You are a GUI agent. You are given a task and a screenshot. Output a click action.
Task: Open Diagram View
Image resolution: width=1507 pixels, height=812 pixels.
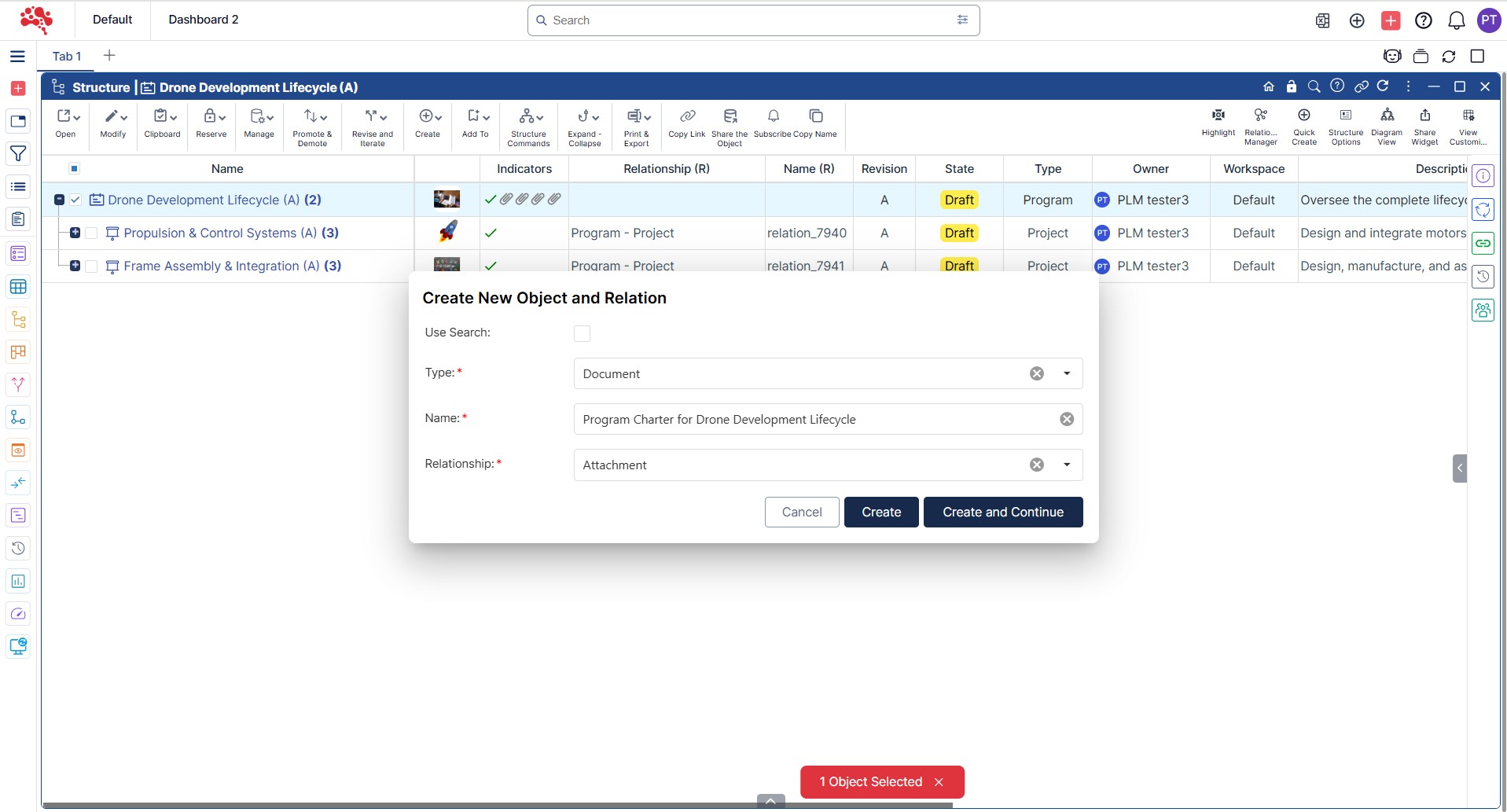pyautogui.click(x=1387, y=116)
